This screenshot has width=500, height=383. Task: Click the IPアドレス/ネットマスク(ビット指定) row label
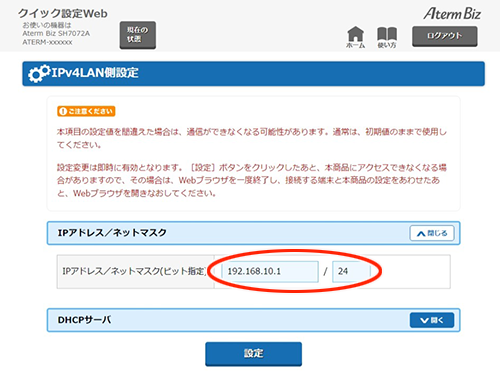coord(135,271)
